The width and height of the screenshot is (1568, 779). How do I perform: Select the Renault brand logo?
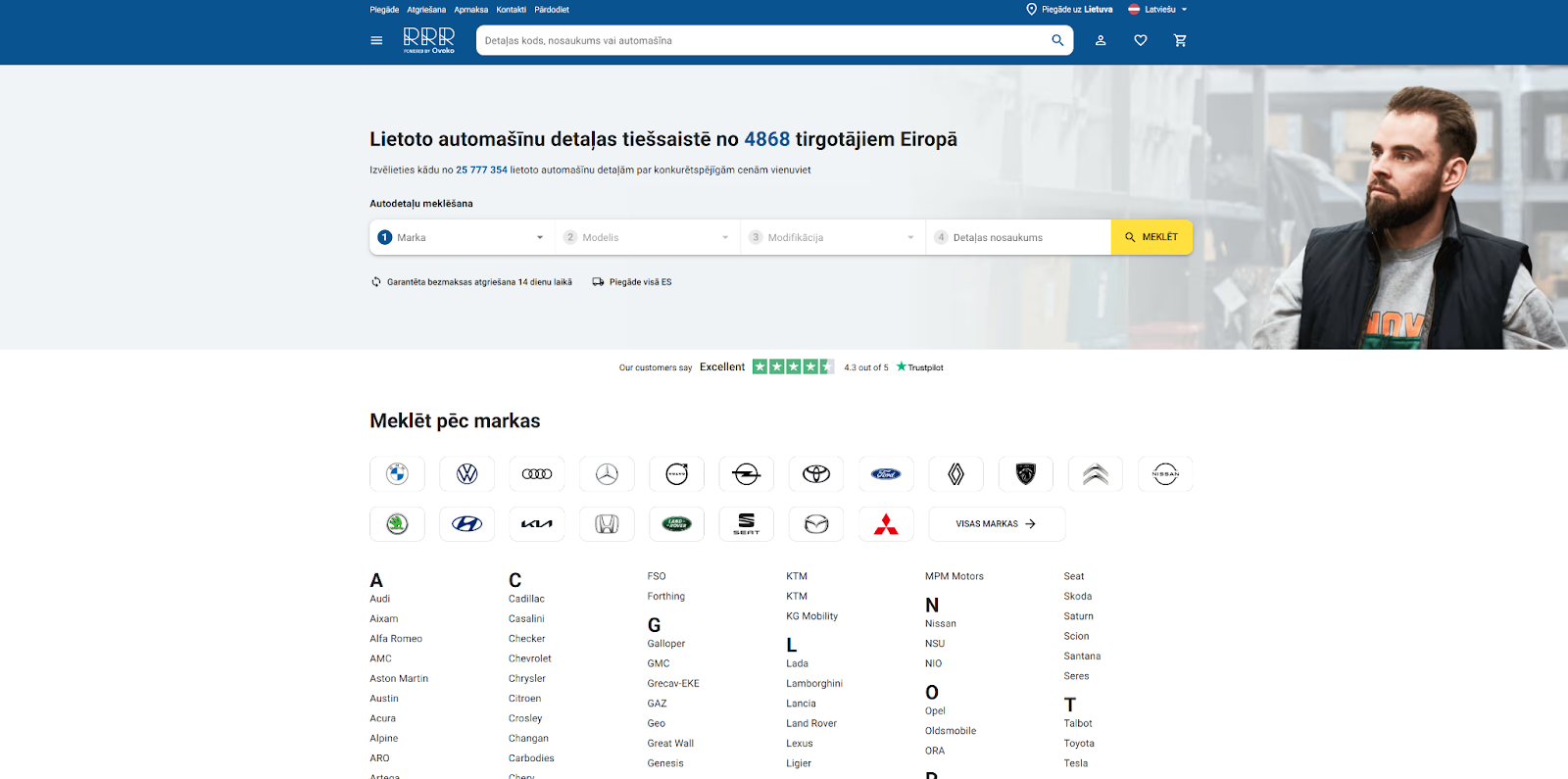coord(956,474)
